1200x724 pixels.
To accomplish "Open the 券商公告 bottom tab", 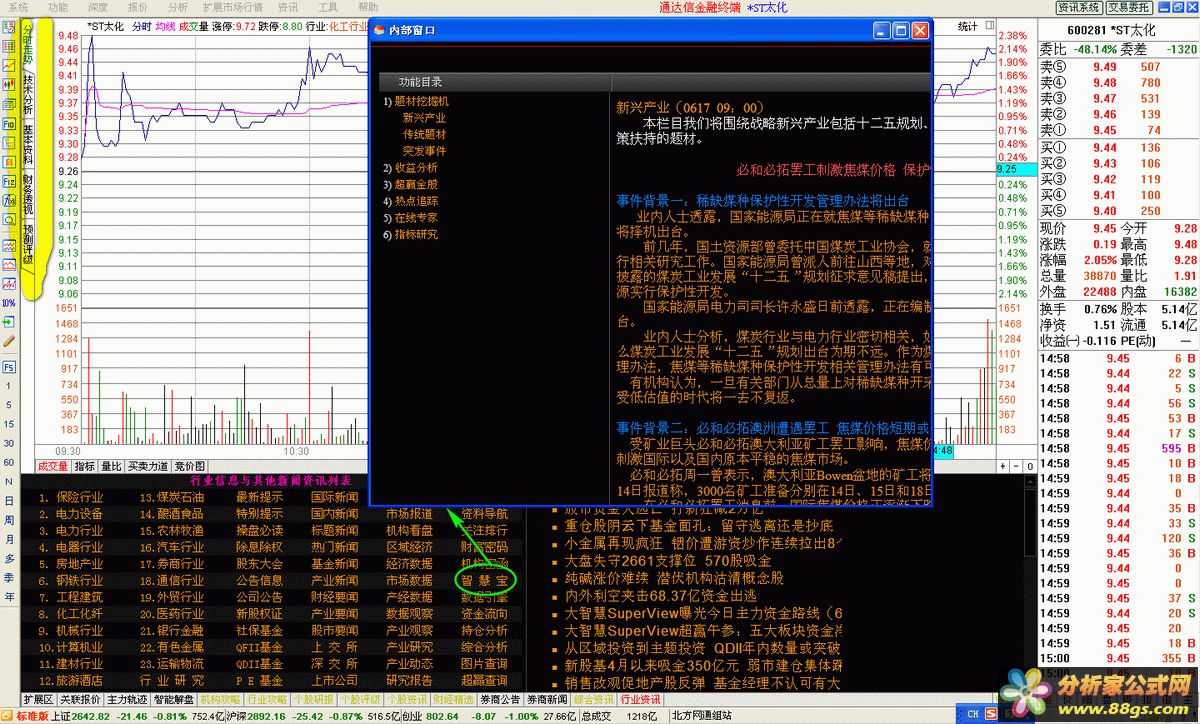I will (498, 700).
